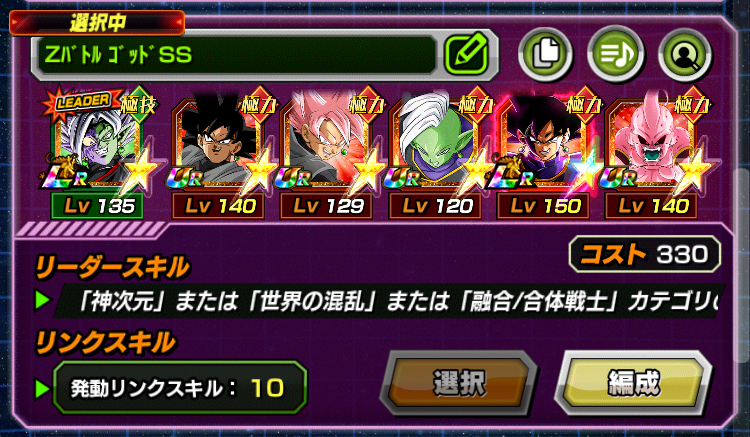Click the LEADER badge on first card
This screenshot has width=750, height=437.
pos(84,101)
